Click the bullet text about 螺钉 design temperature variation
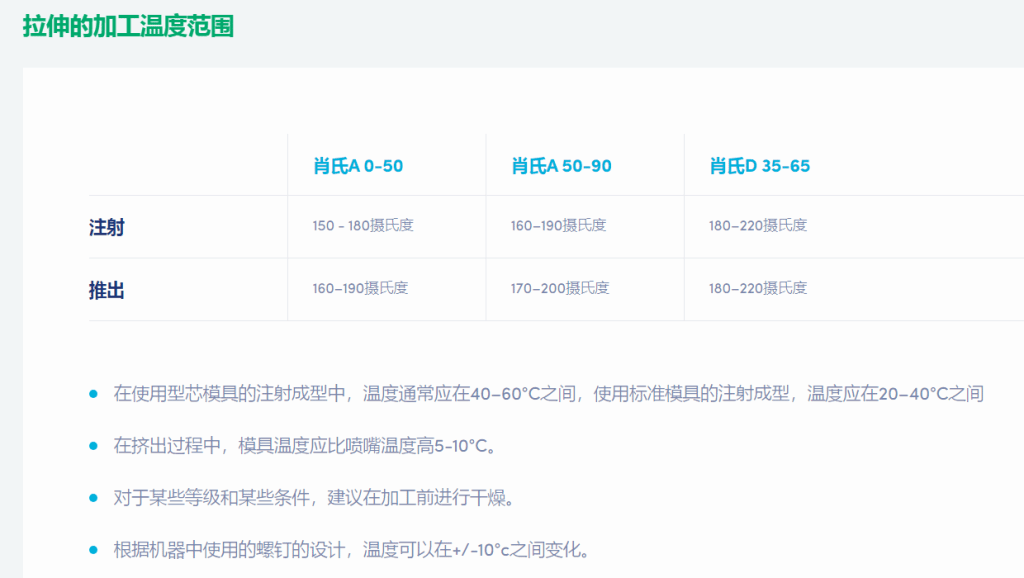Viewport: 1024px width, 578px height. [x=351, y=550]
